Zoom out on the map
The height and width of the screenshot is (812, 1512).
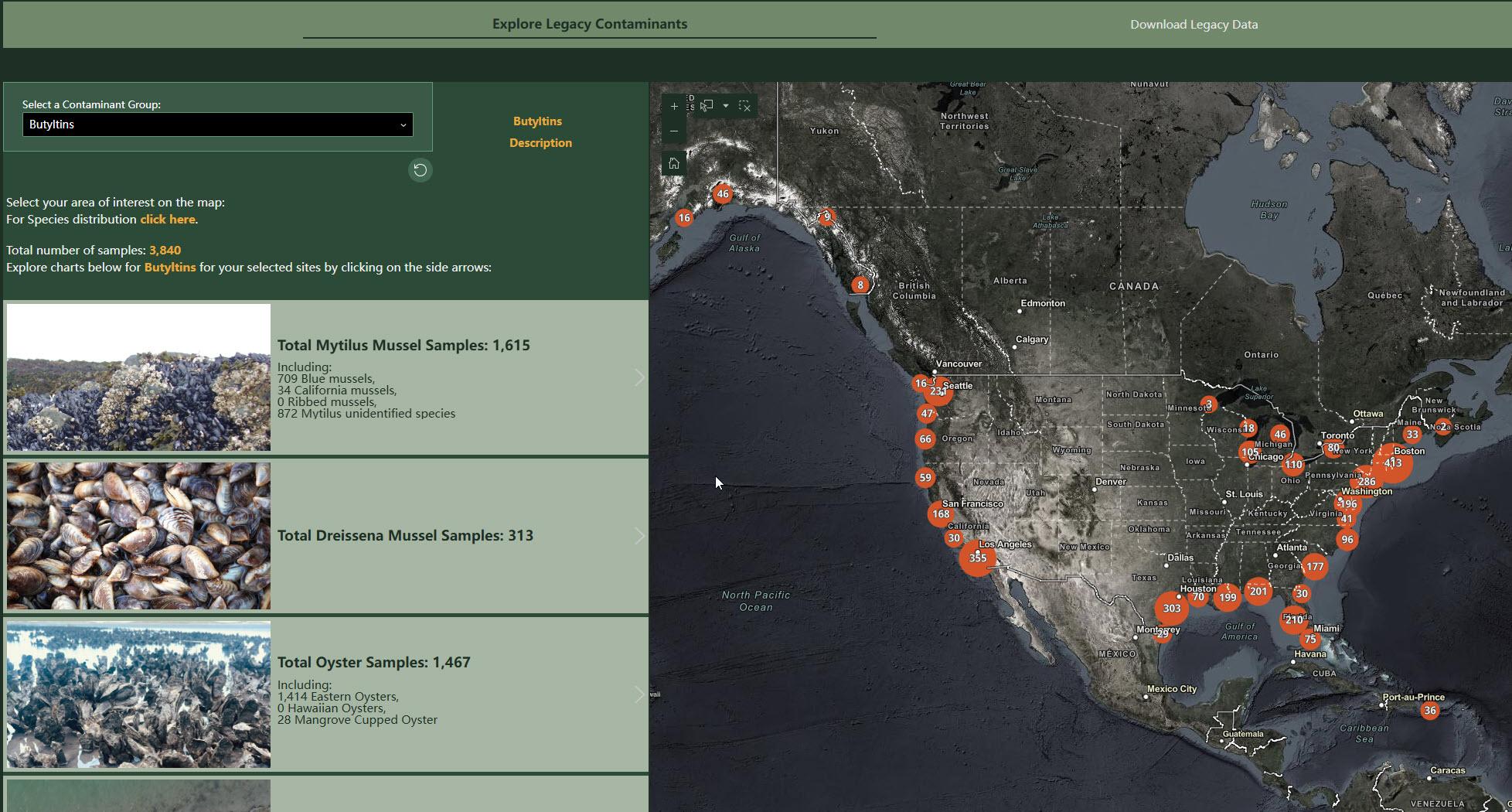pos(674,131)
